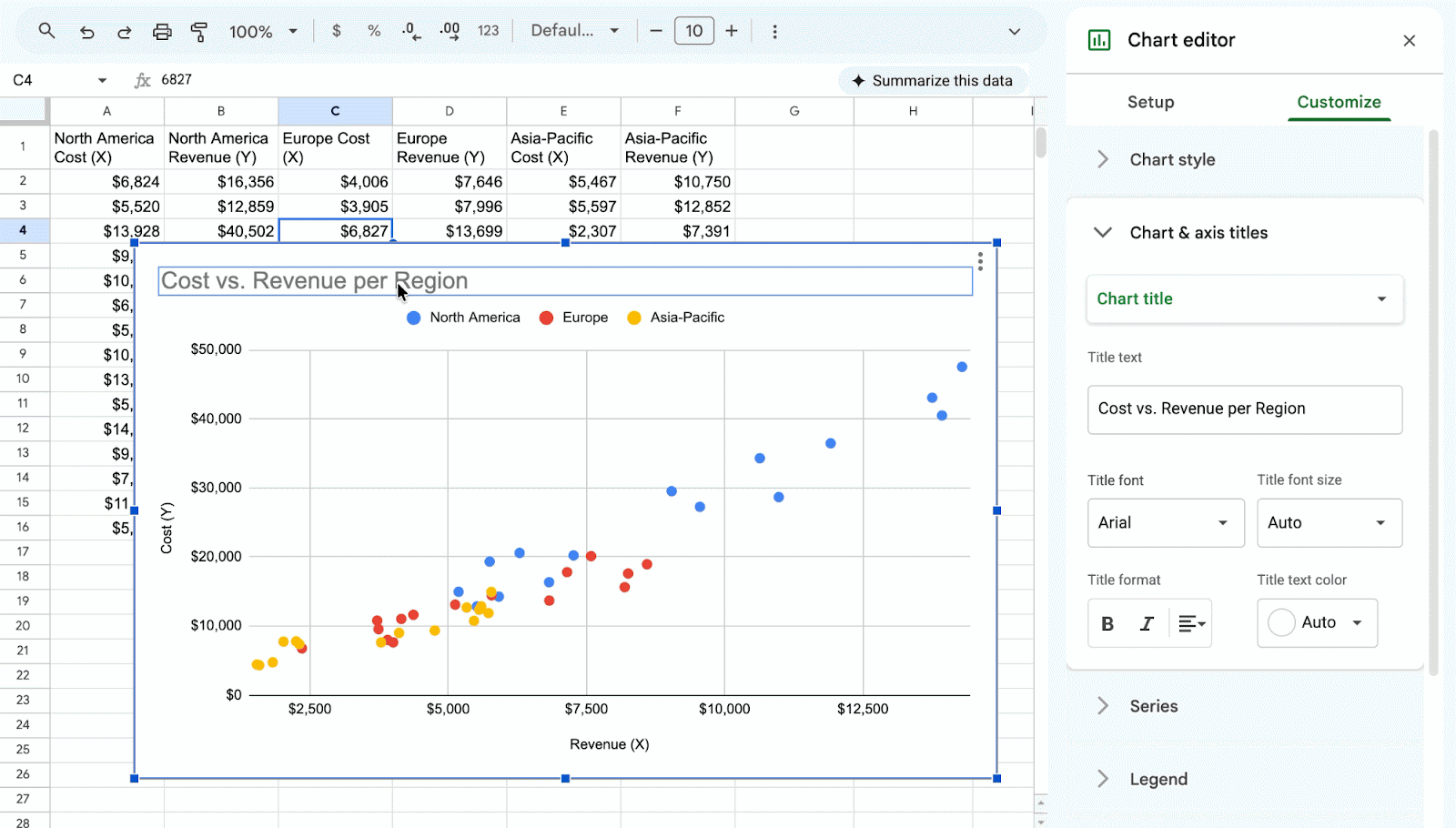Click the search magnifier icon in the toolbar
Viewport: 1456px width, 828px height.
point(46,31)
